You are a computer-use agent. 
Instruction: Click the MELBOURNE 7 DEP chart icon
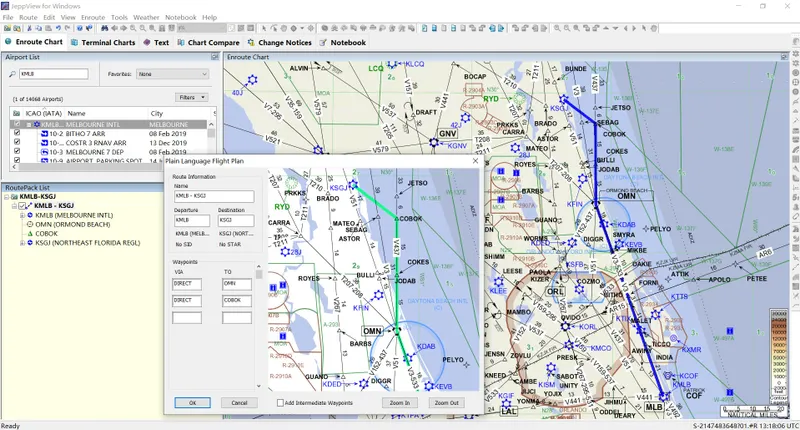pos(44,152)
